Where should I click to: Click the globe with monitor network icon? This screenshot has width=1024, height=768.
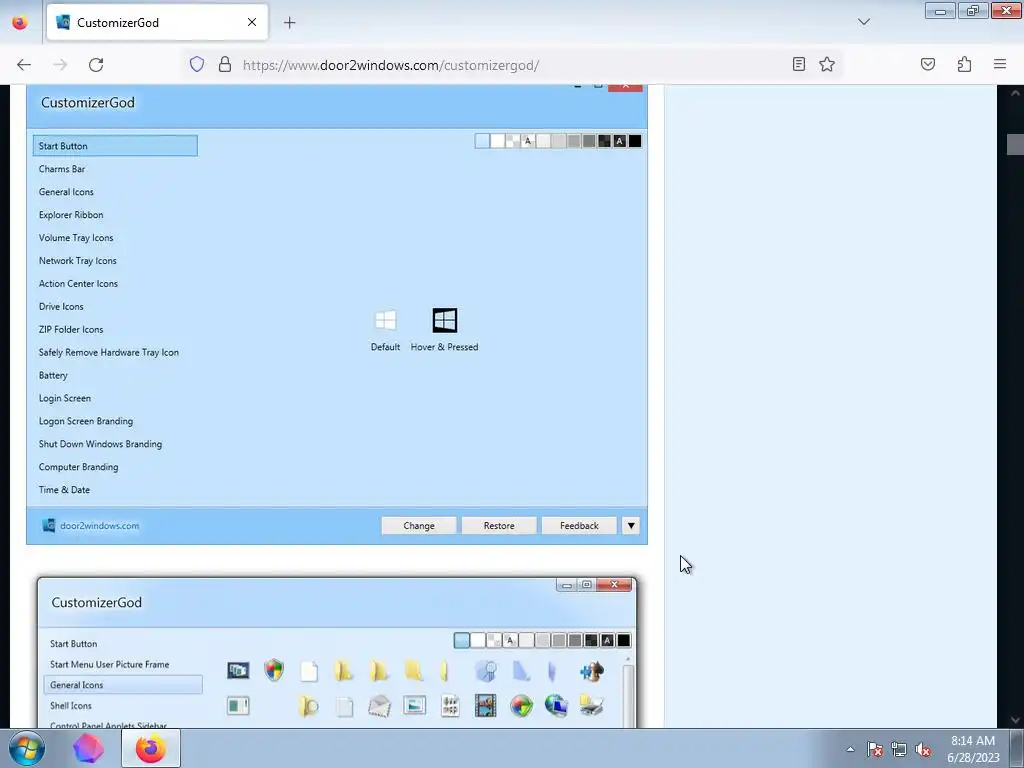(x=556, y=705)
